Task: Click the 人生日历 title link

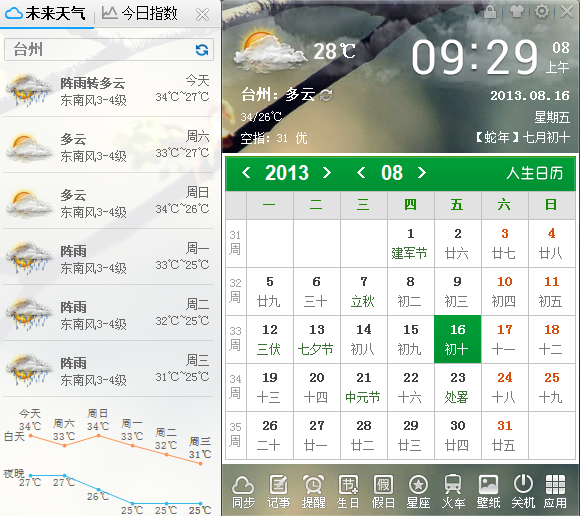Action: point(535,173)
